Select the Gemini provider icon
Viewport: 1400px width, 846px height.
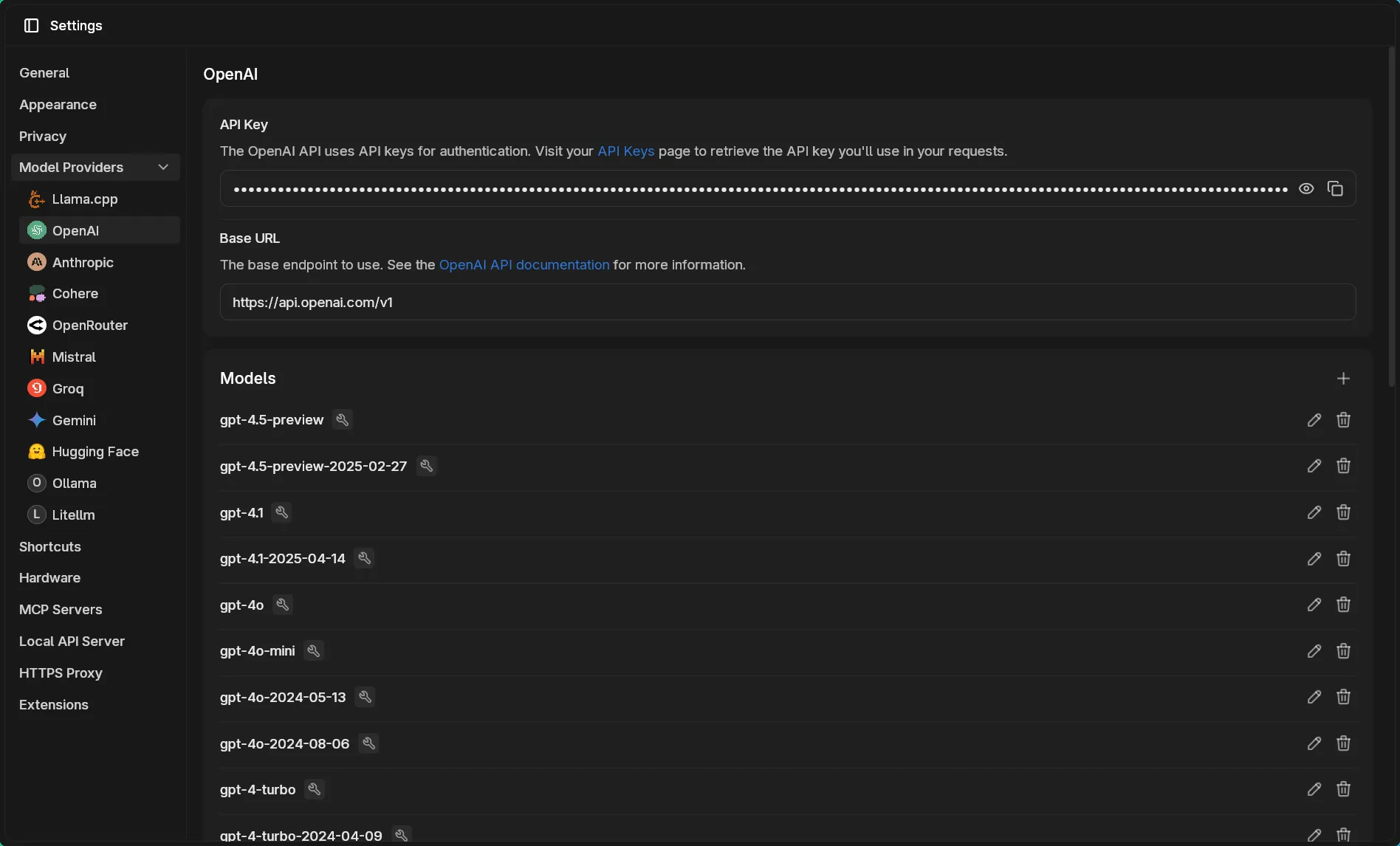[36, 420]
